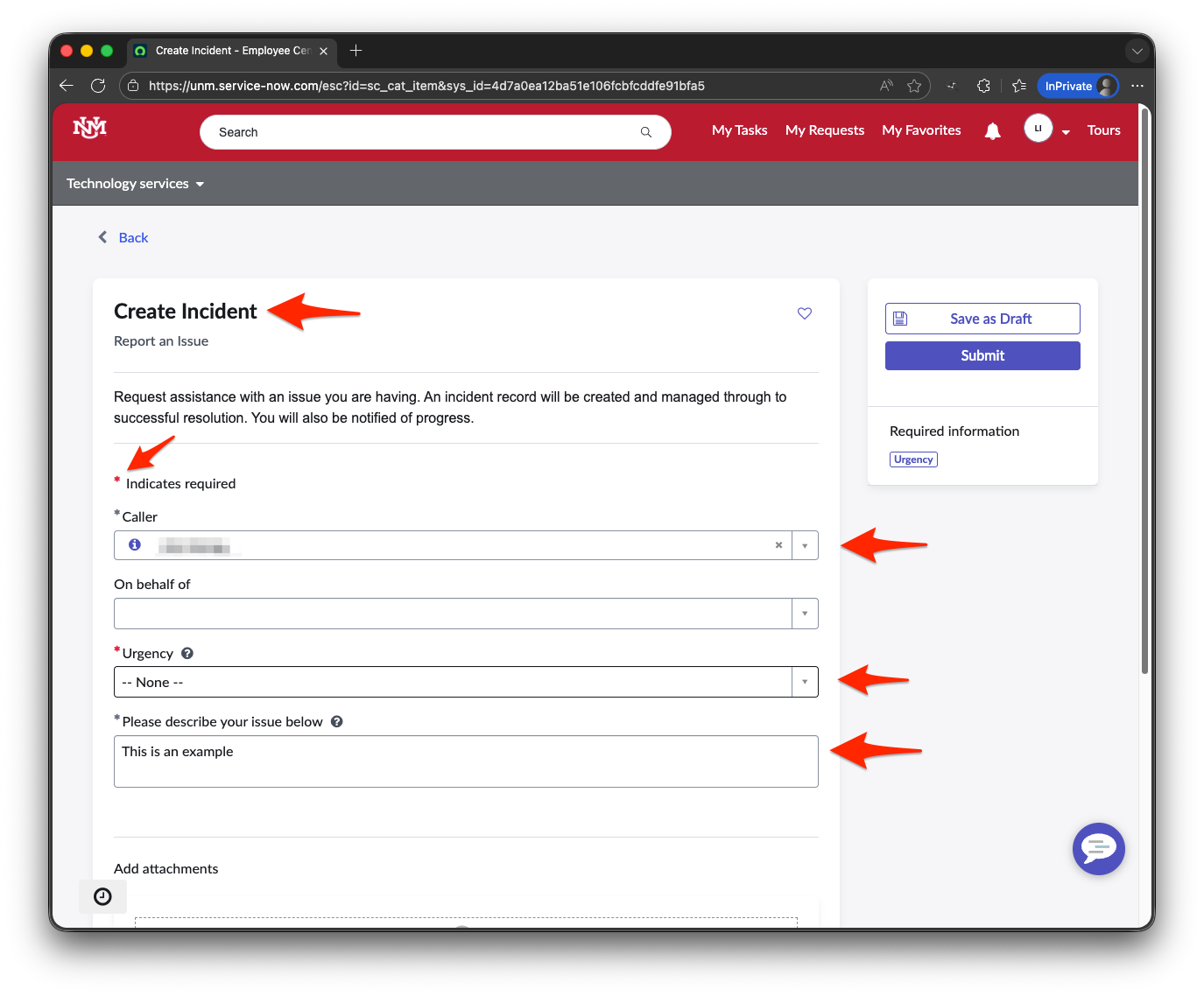Screen dimensions: 1204x996
Task: Open the On behalf of dropdown arrow
Action: click(x=804, y=614)
